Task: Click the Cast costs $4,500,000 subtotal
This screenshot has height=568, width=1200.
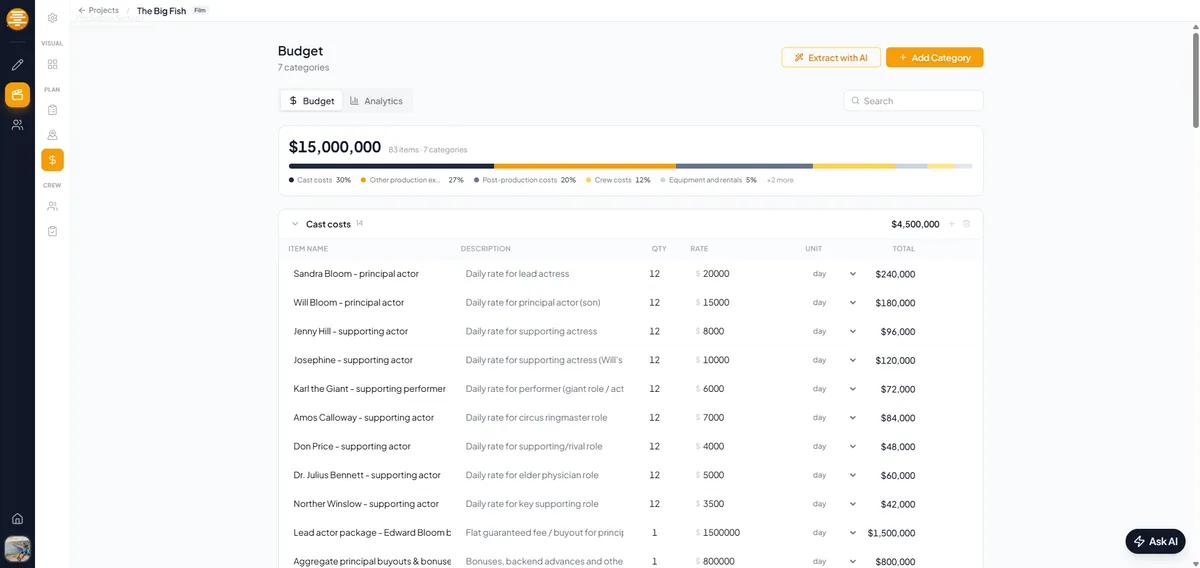Action: coord(915,224)
